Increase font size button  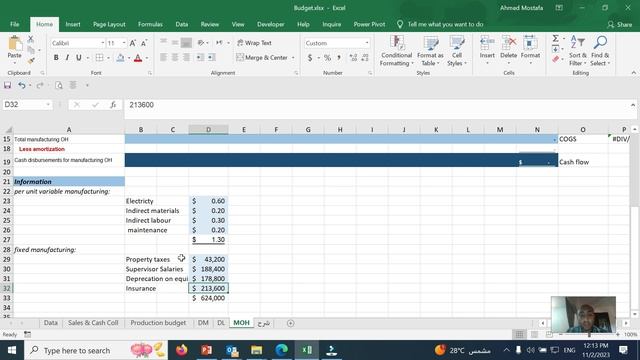coord(133,43)
